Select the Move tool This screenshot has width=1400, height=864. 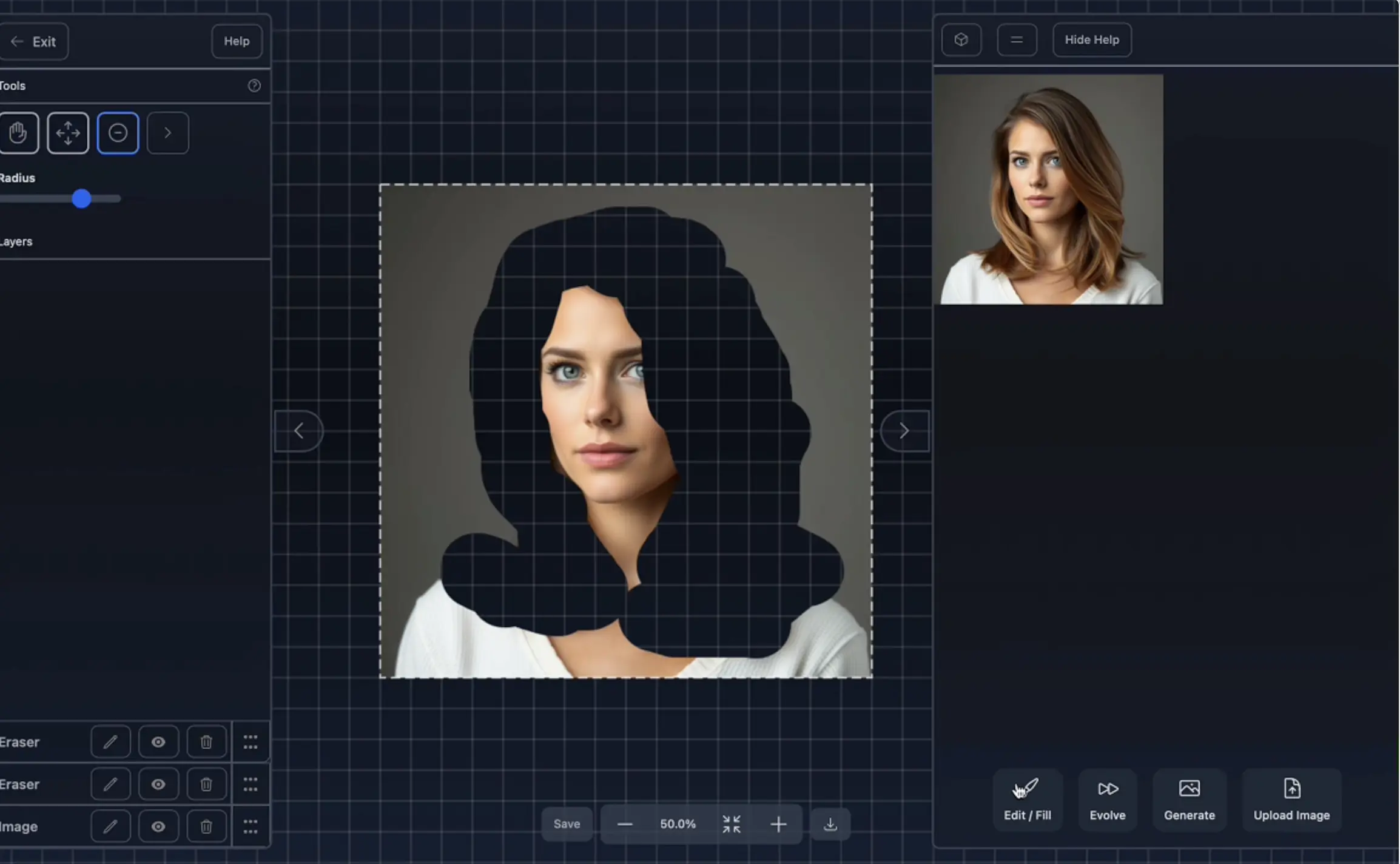coord(68,133)
